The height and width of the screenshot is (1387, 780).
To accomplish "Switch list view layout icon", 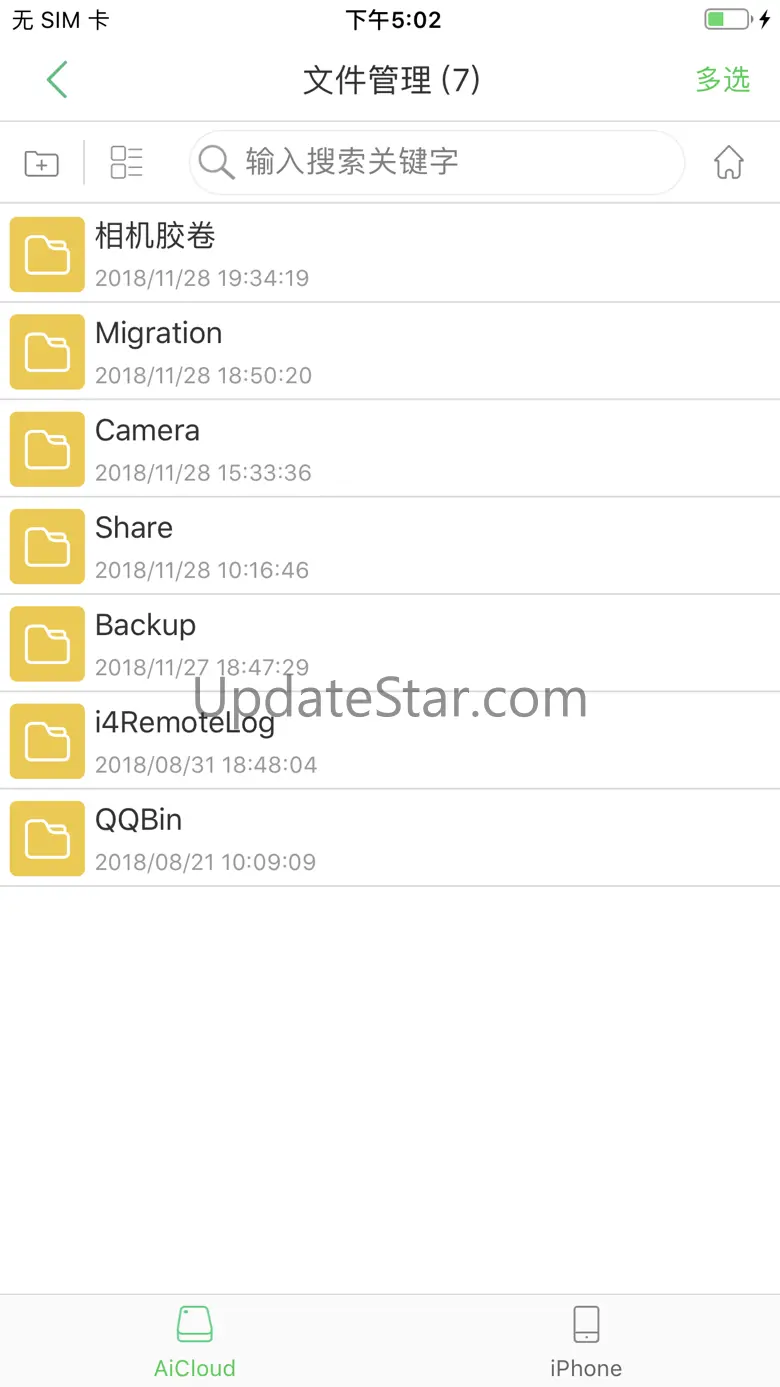I will pos(127,162).
